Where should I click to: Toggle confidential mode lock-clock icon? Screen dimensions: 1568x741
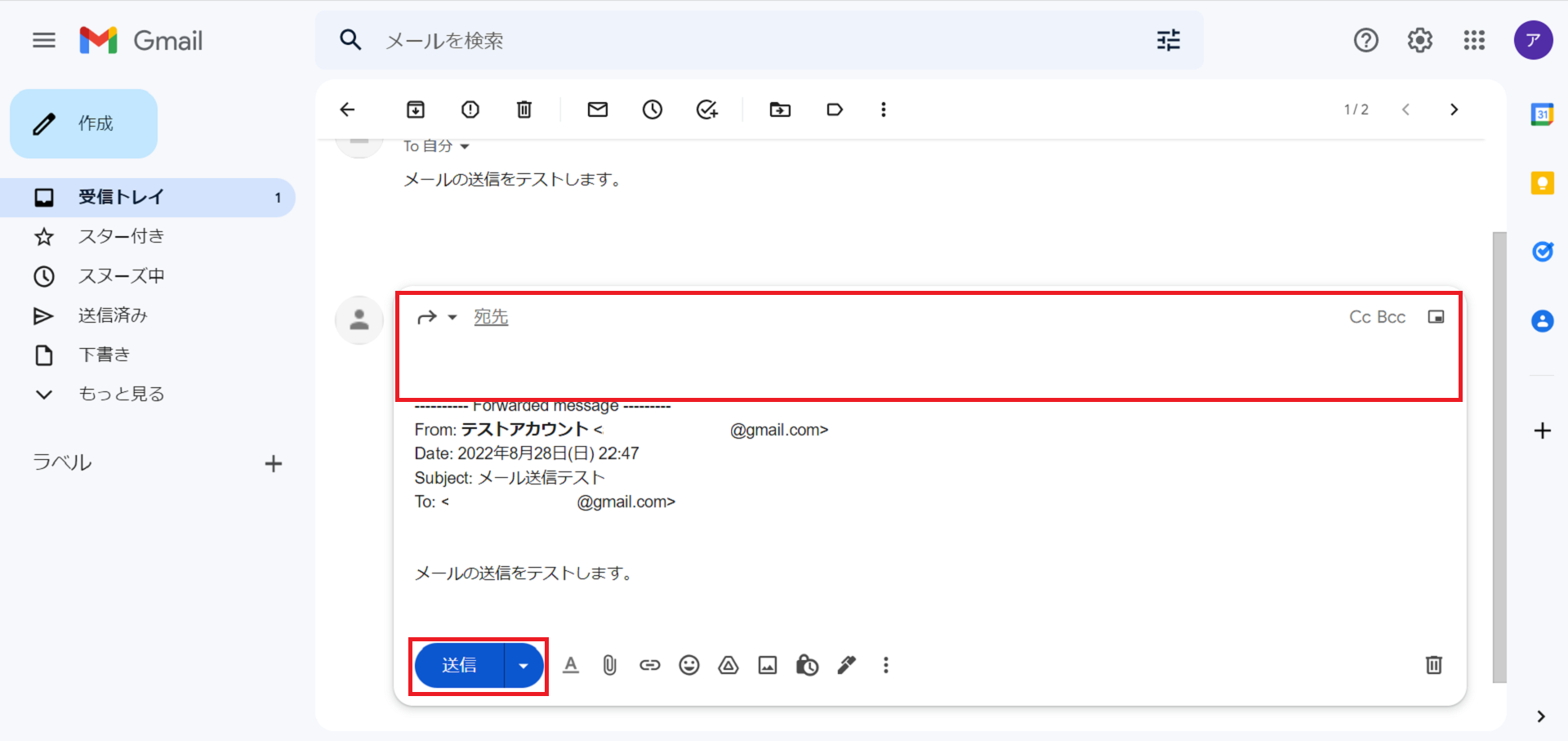click(x=807, y=665)
